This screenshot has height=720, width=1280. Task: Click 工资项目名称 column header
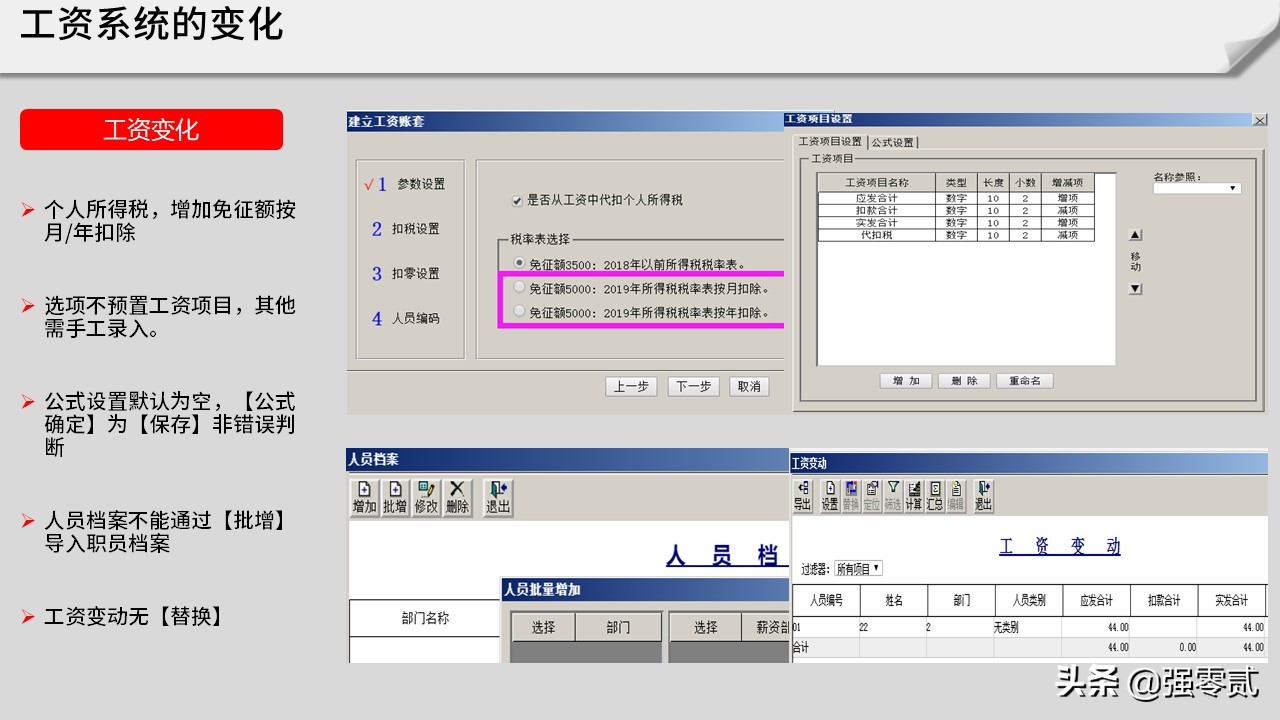pos(877,183)
